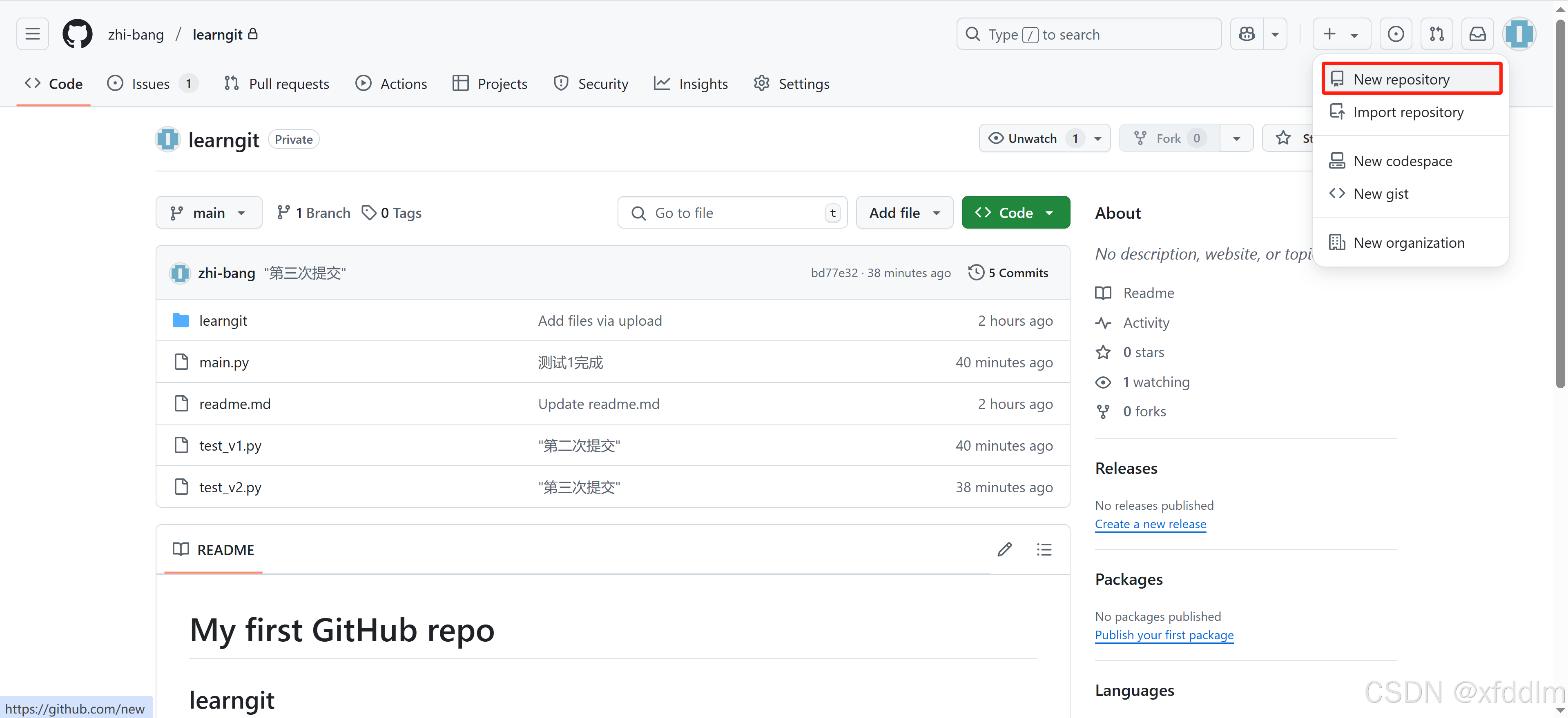This screenshot has height=718, width=1568.
Task: Open the green Code dropdown
Action: pos(1015,212)
